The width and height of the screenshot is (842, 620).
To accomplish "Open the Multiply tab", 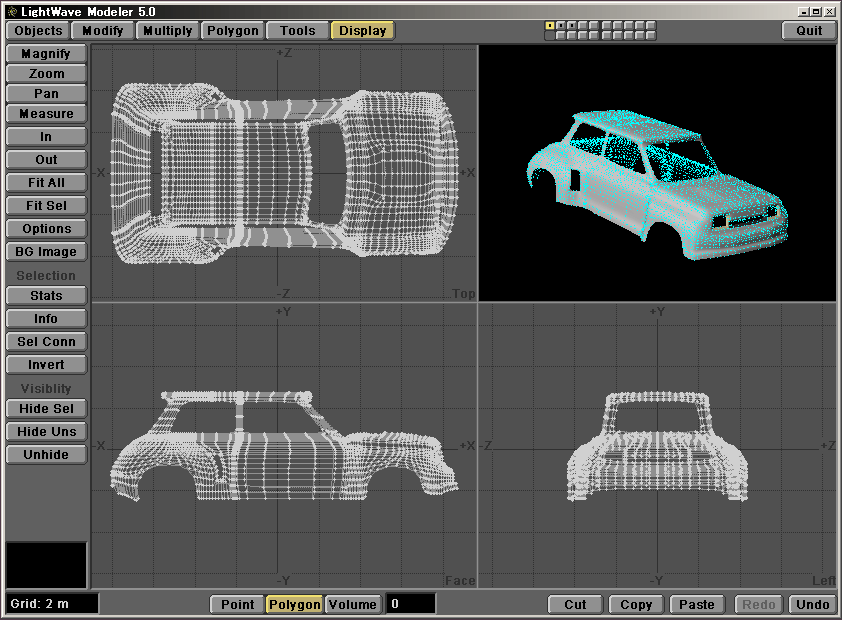I will (168, 31).
